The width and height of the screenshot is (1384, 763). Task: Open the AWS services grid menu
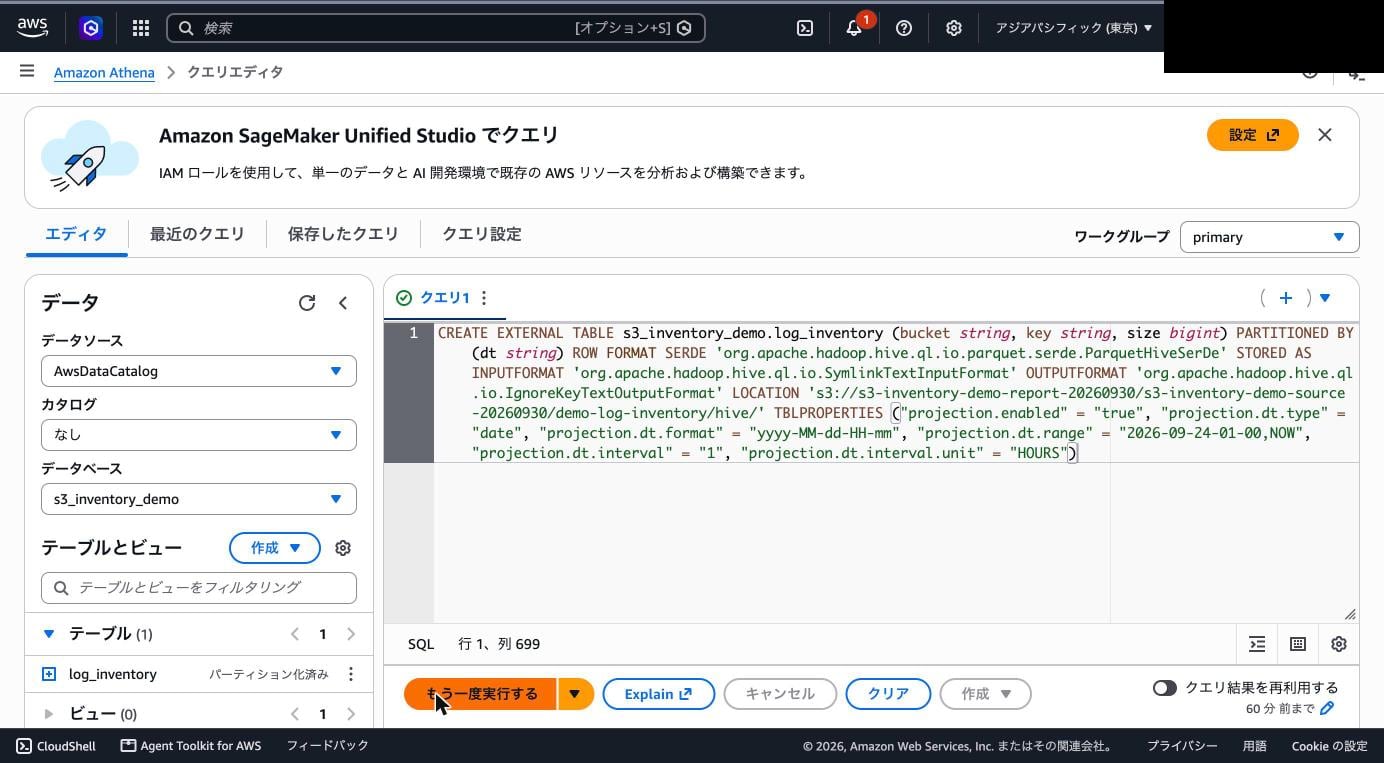pos(141,28)
